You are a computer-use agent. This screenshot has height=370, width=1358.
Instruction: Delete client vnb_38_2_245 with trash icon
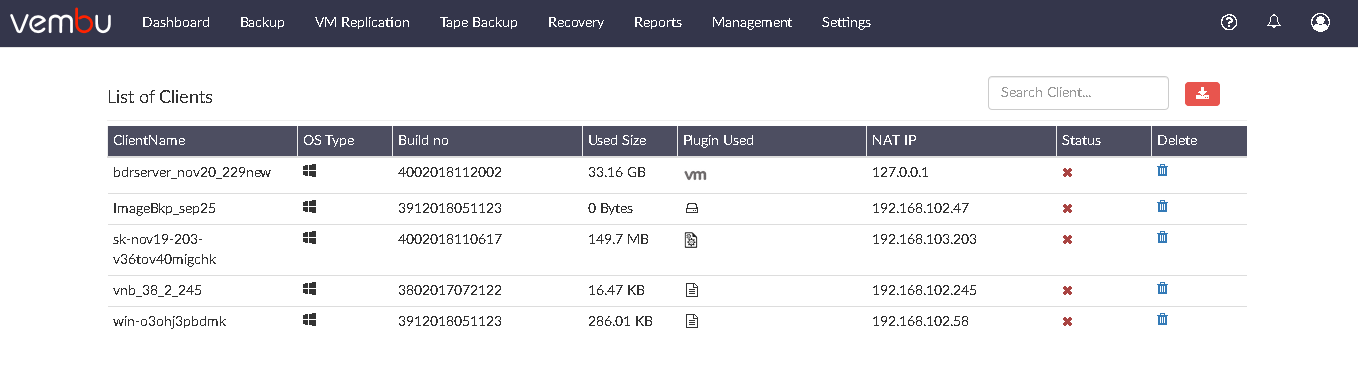click(1162, 289)
